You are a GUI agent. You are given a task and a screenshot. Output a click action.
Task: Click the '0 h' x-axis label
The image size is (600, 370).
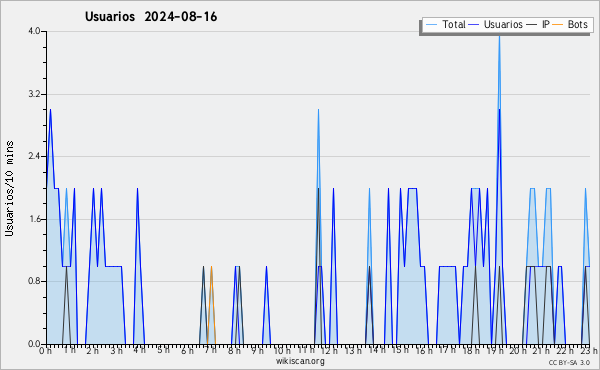(45, 351)
